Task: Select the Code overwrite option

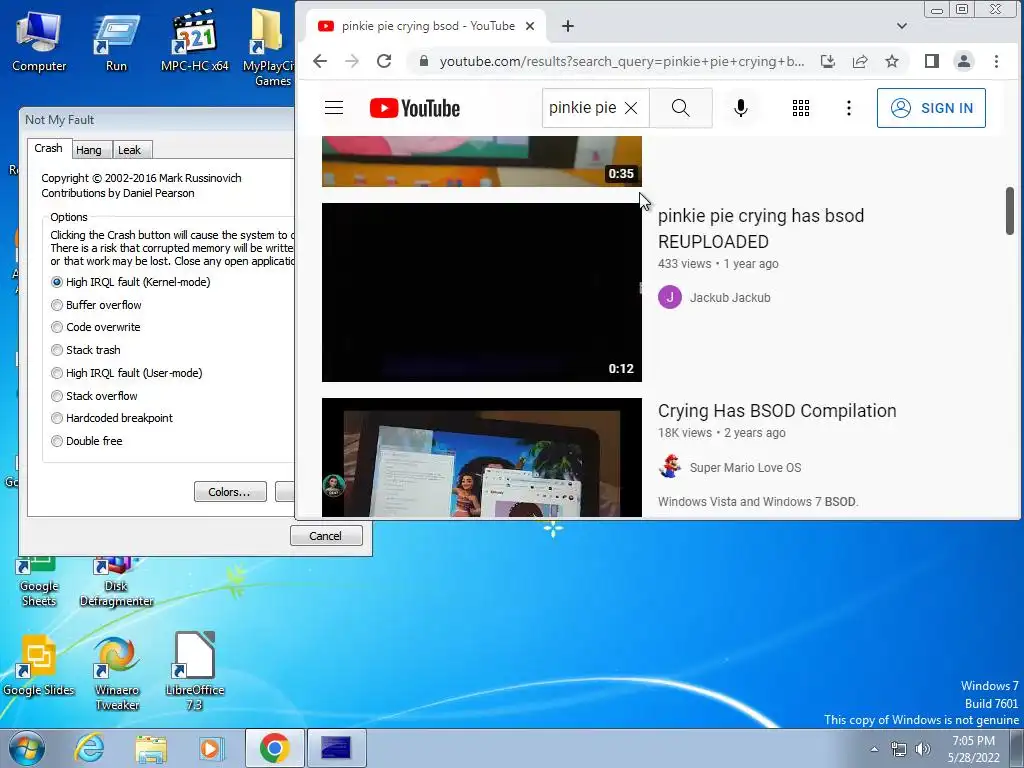Action: (x=96, y=327)
